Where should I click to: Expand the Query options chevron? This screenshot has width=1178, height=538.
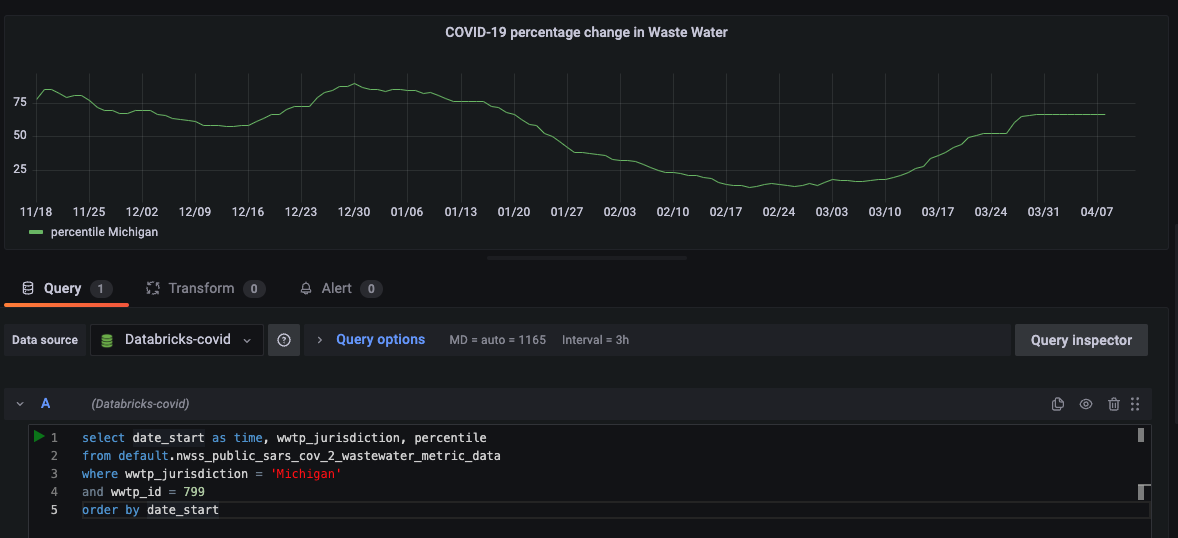click(319, 340)
